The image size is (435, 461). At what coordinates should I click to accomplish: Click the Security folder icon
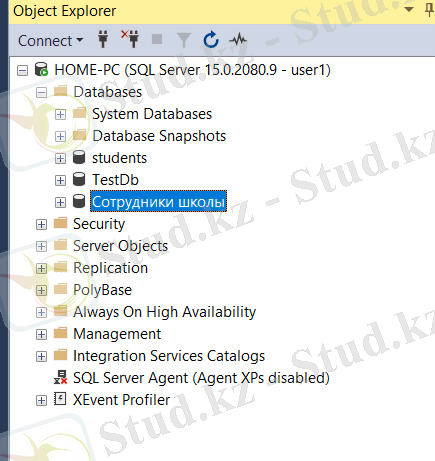(60, 223)
